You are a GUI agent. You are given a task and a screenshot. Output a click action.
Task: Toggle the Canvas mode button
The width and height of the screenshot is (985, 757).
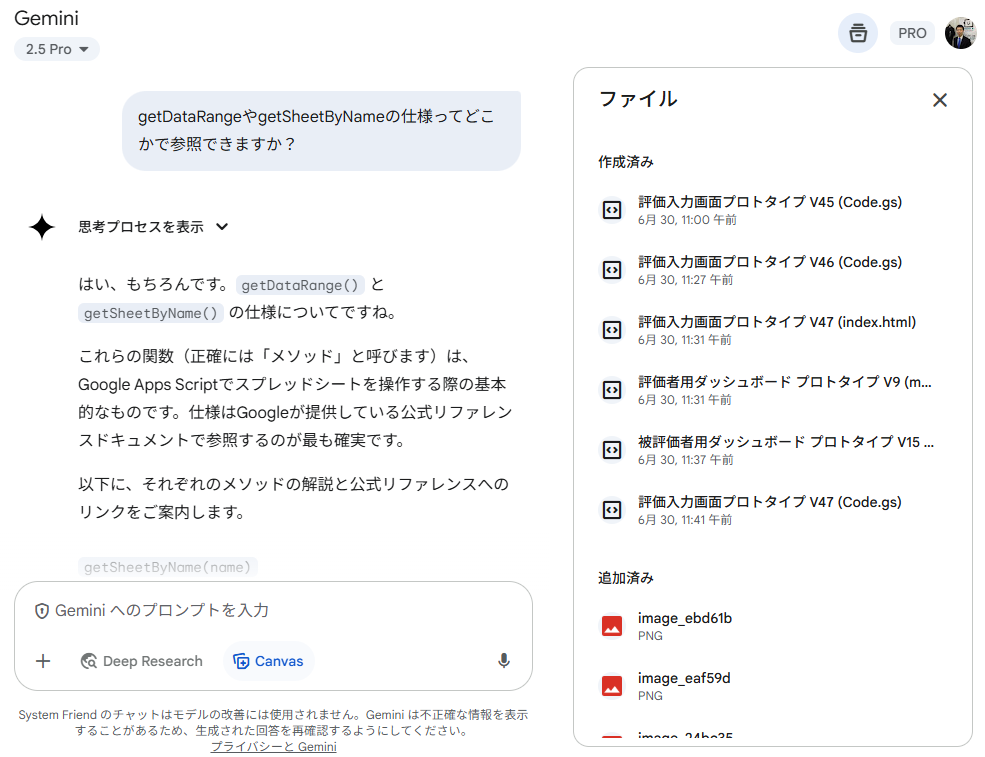click(x=268, y=661)
